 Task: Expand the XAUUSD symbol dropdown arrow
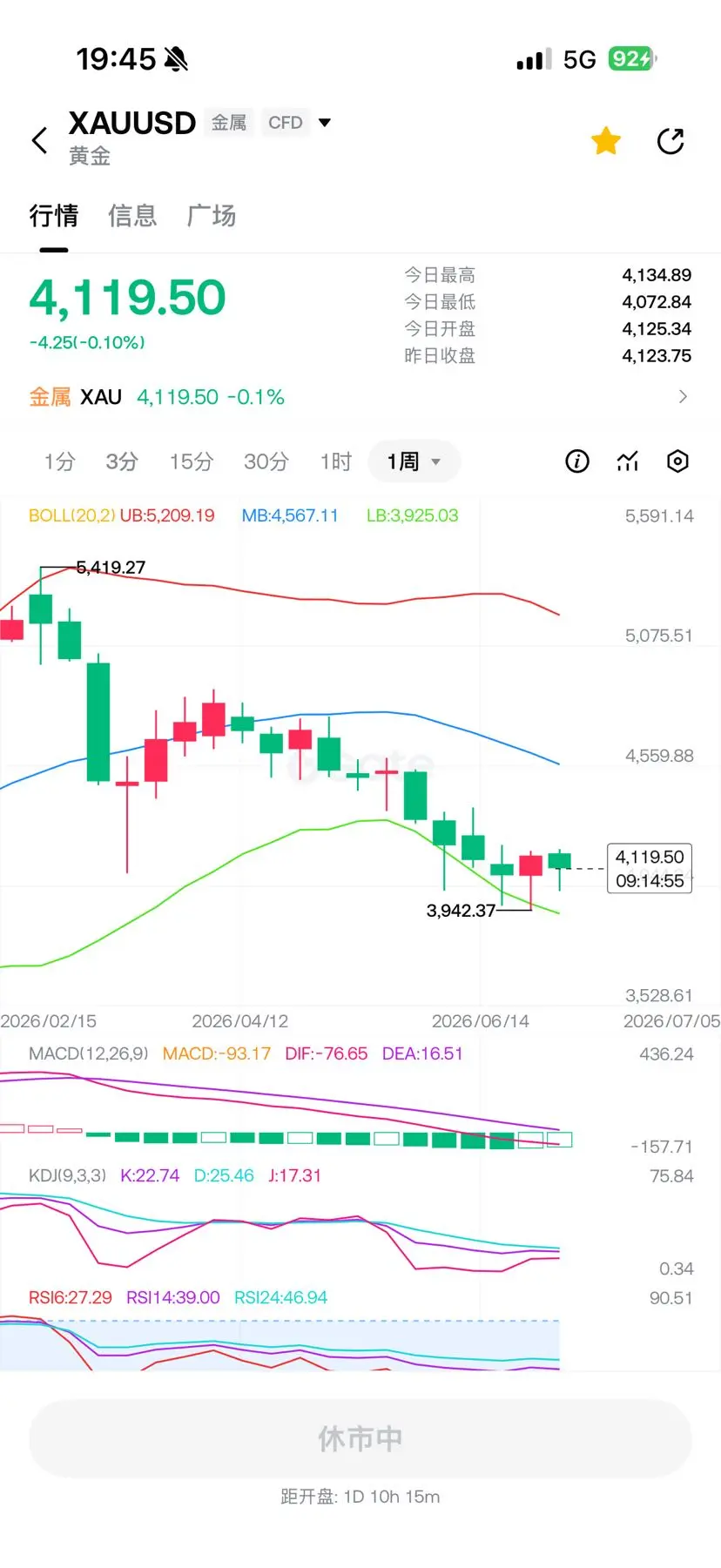pos(325,123)
